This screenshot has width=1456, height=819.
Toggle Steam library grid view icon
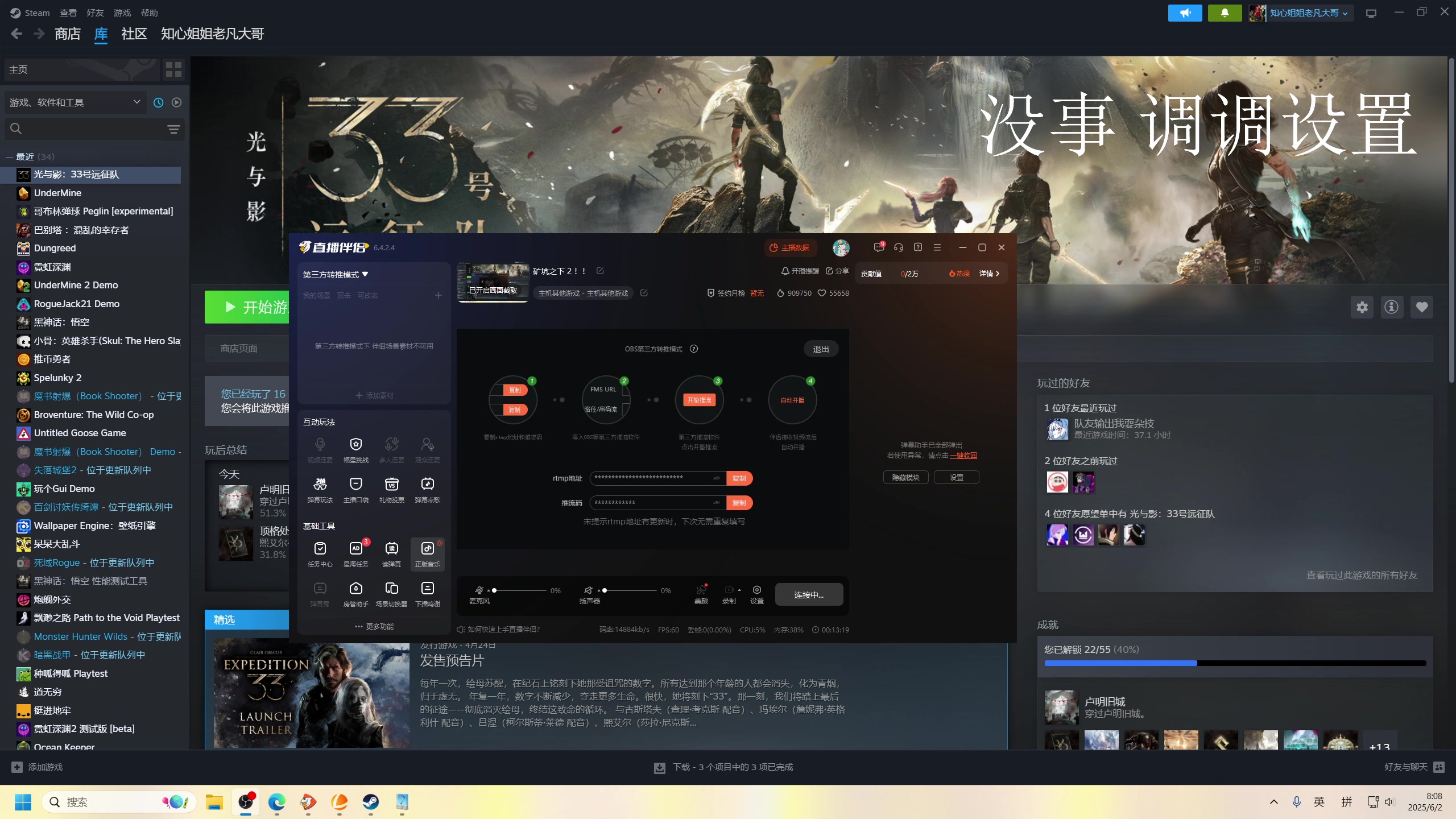[173, 69]
